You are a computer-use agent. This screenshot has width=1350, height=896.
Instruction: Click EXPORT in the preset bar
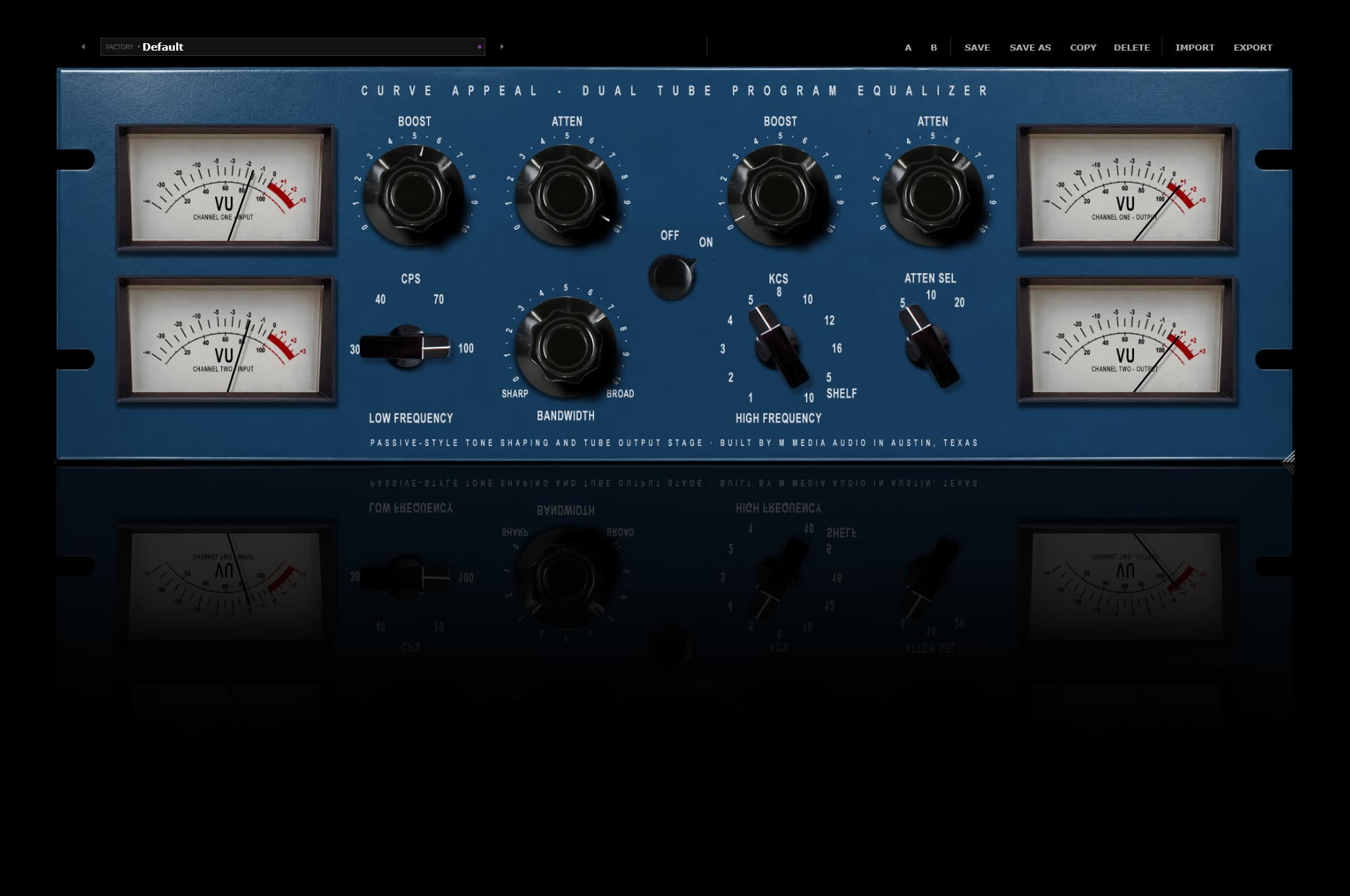[1253, 47]
